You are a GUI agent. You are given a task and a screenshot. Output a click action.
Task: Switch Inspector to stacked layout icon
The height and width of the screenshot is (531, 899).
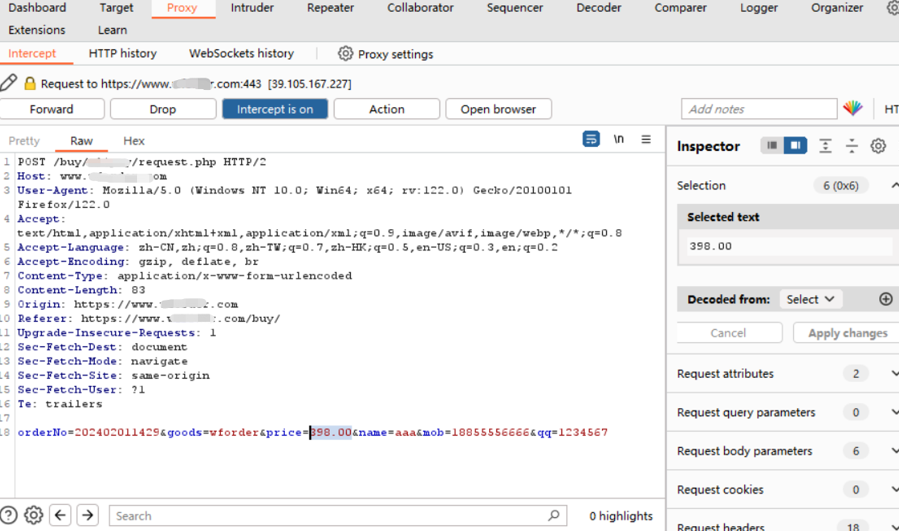[x=772, y=146]
